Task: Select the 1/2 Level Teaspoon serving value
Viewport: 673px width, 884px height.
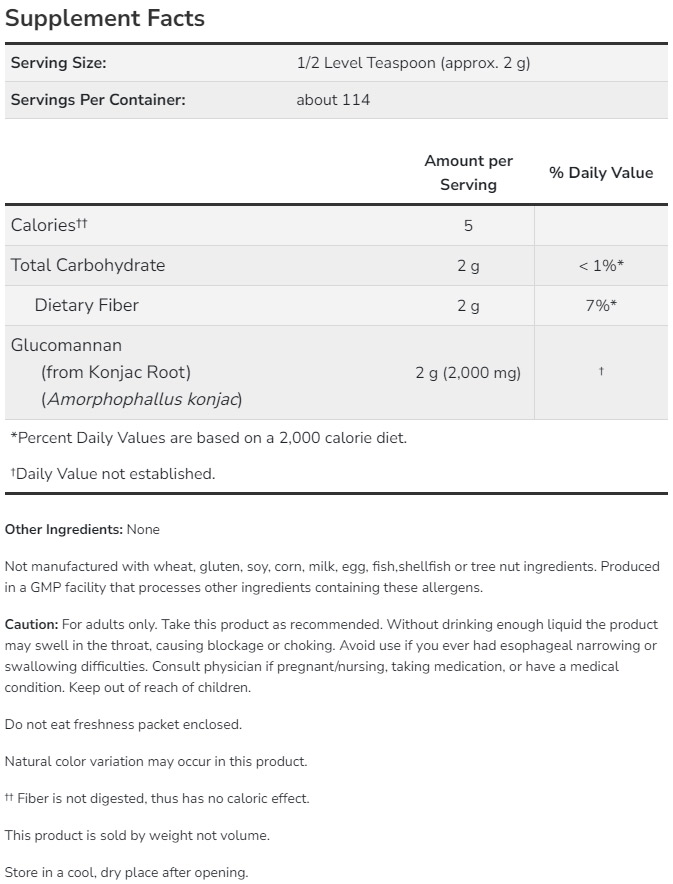Action: click(413, 63)
